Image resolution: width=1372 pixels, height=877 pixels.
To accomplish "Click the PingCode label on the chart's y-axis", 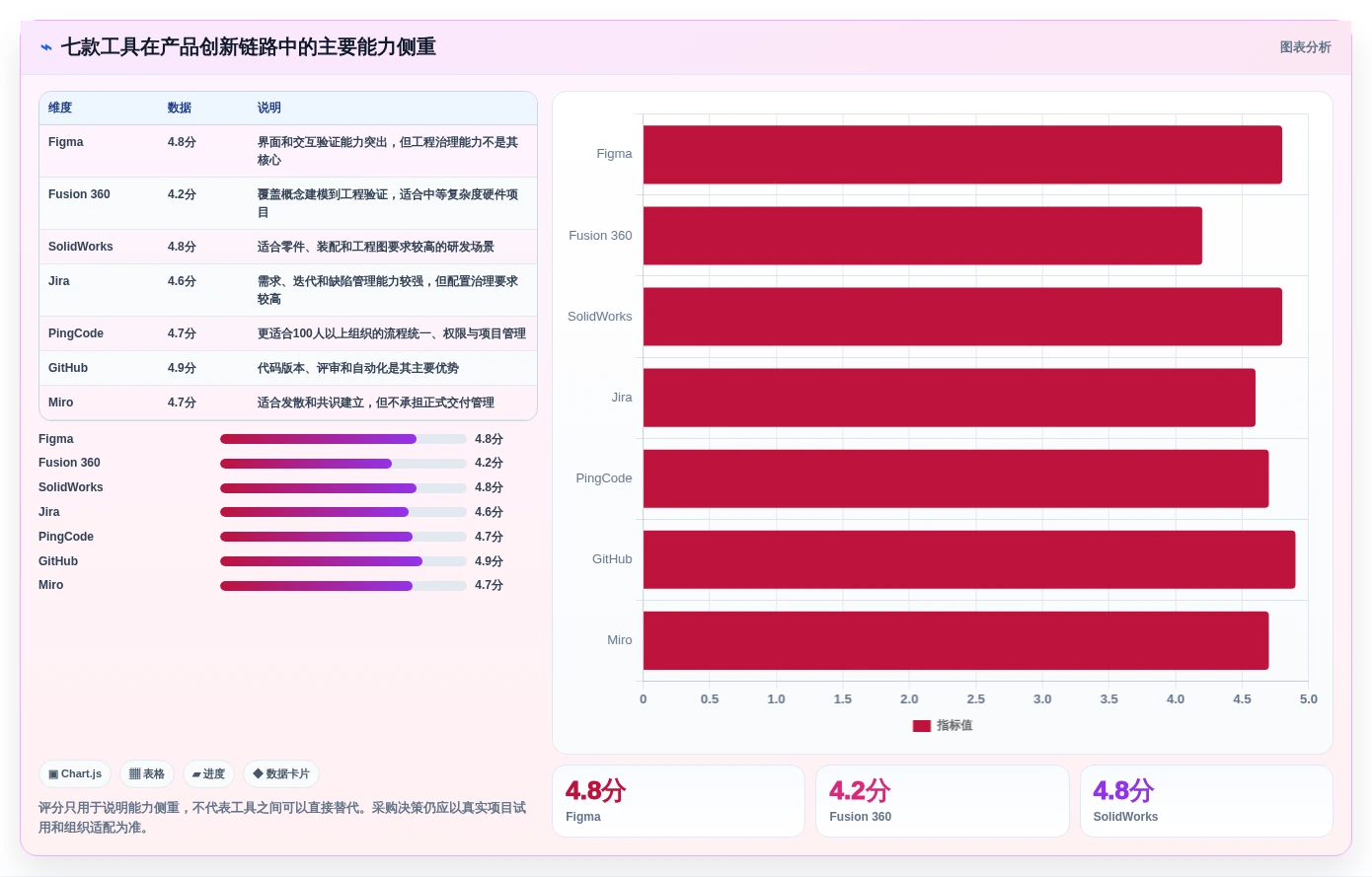I will 604,478.
